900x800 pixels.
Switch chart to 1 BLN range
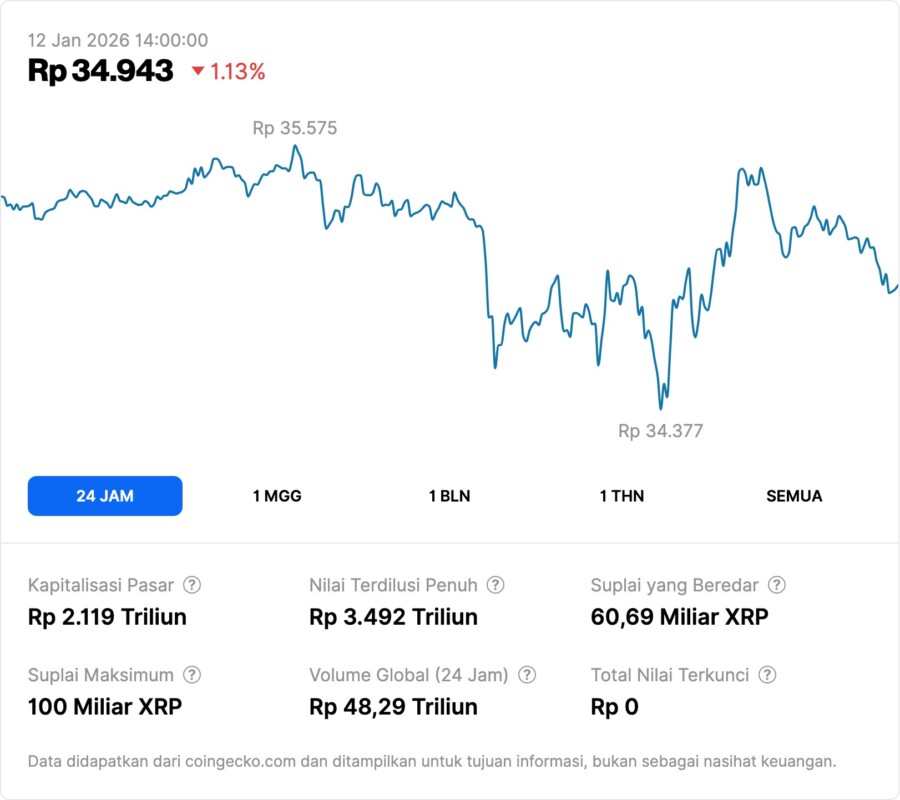[449, 496]
